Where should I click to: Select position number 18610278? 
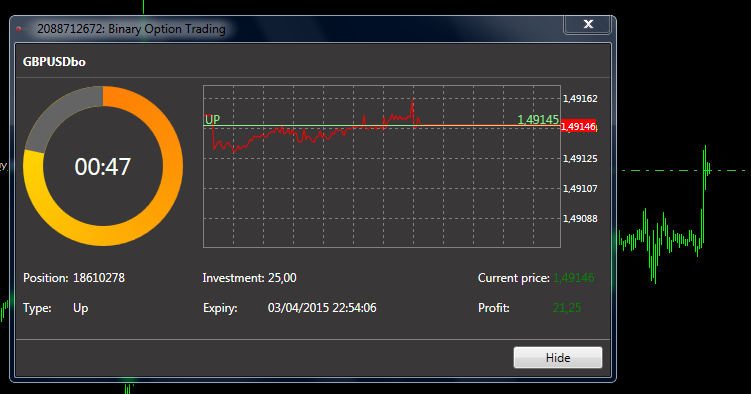point(99,278)
